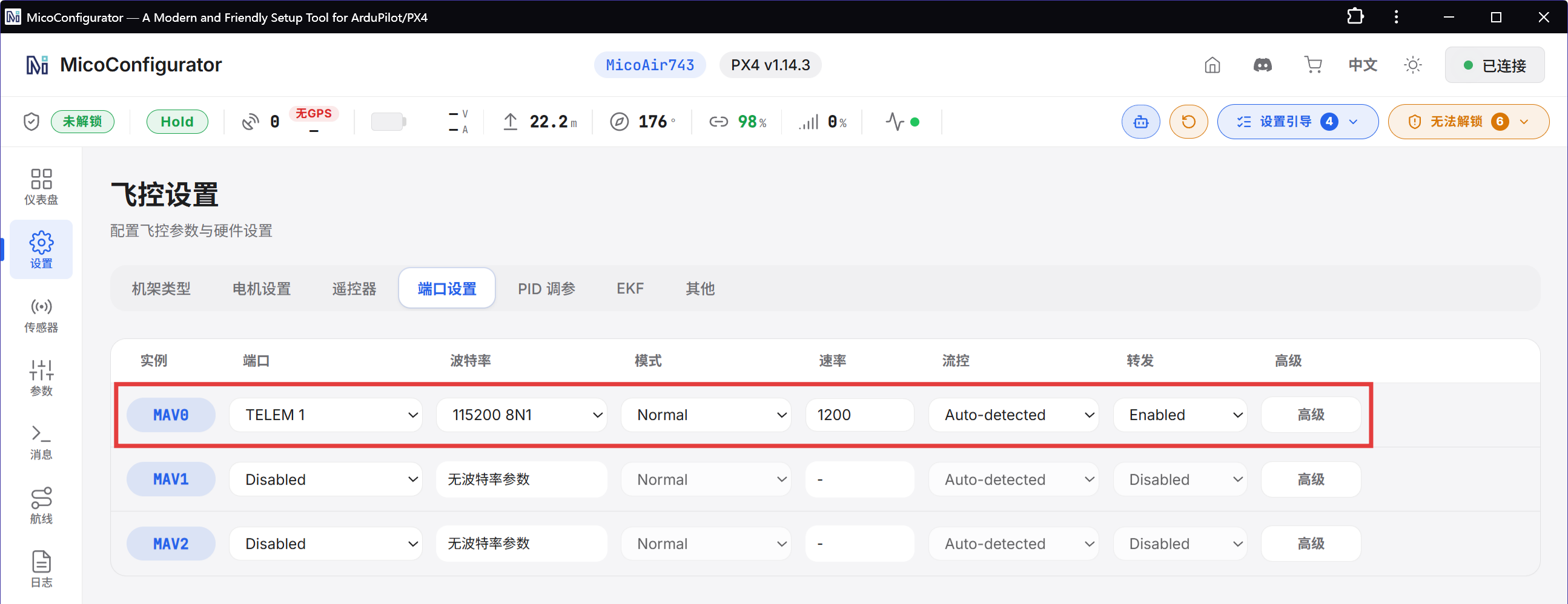Viewport: 1568px width, 604px height.
Task: Open MAV0 baud rate dropdown 115200 8N1
Action: (x=521, y=415)
